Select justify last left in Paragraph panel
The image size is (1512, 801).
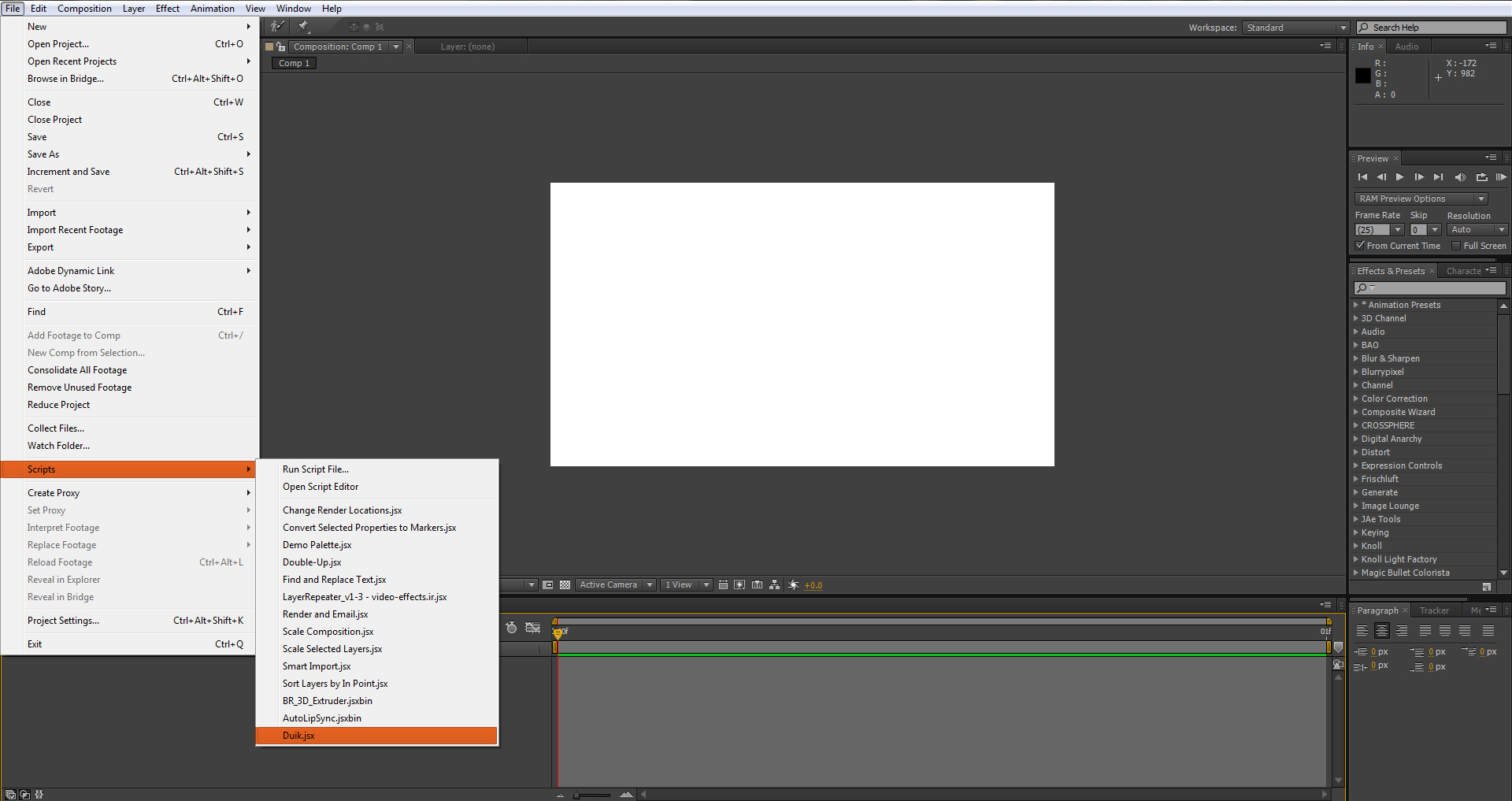pyautogui.click(x=1425, y=631)
